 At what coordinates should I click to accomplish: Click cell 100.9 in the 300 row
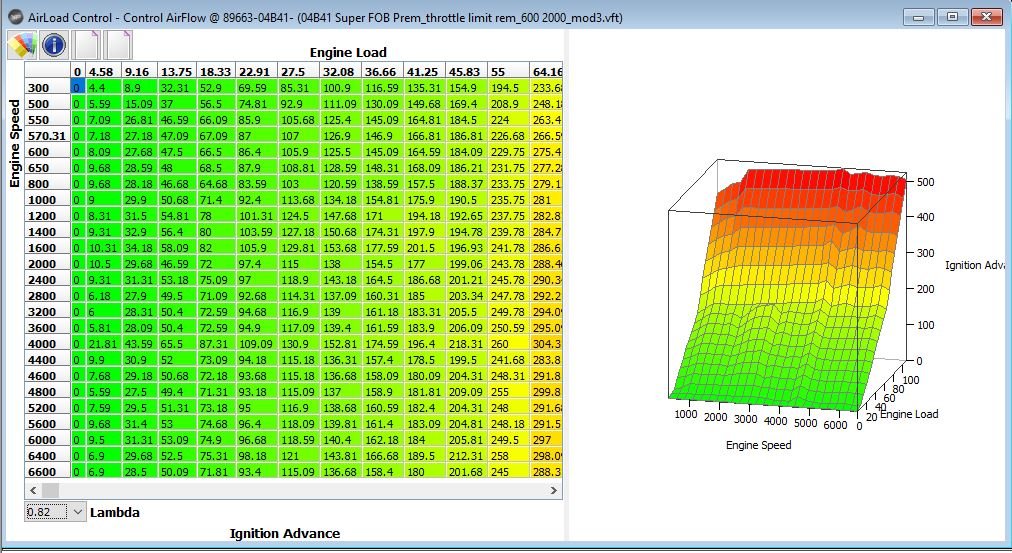341,87
